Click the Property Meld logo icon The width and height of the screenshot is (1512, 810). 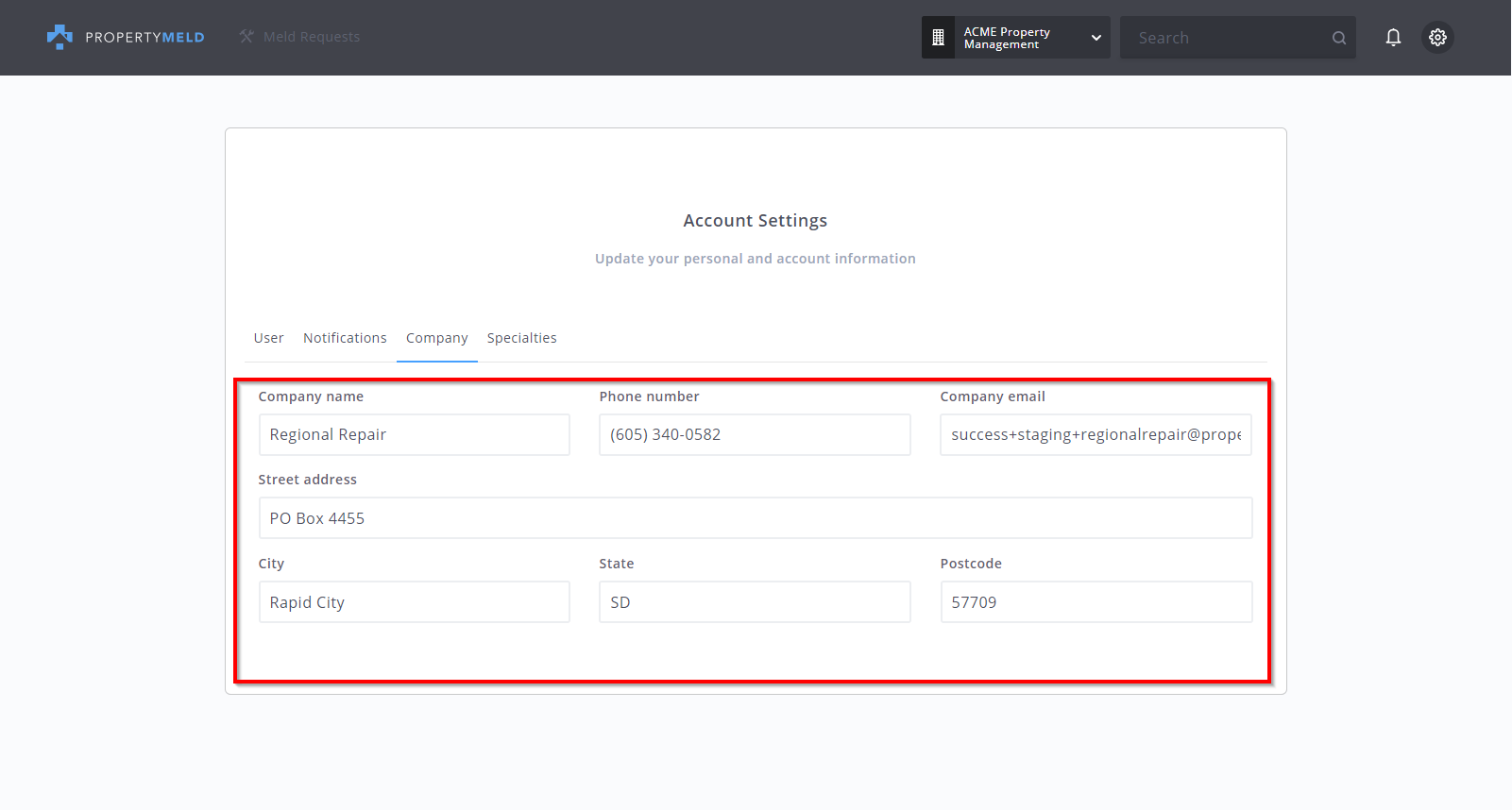pyautogui.click(x=59, y=37)
